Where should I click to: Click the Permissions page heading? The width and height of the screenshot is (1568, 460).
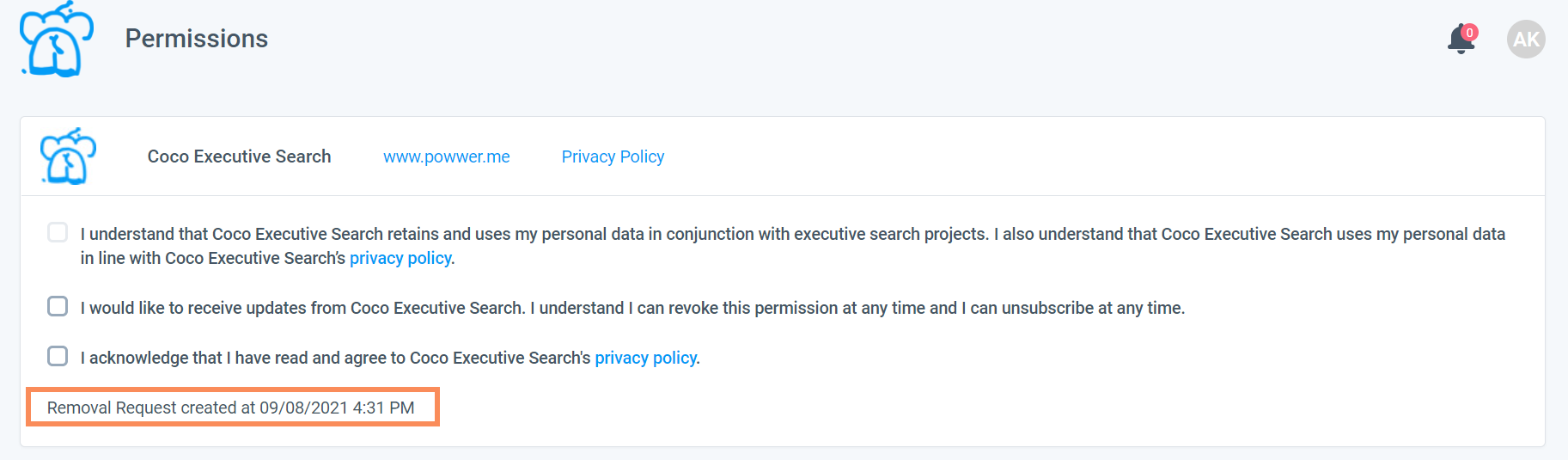pyautogui.click(x=197, y=39)
